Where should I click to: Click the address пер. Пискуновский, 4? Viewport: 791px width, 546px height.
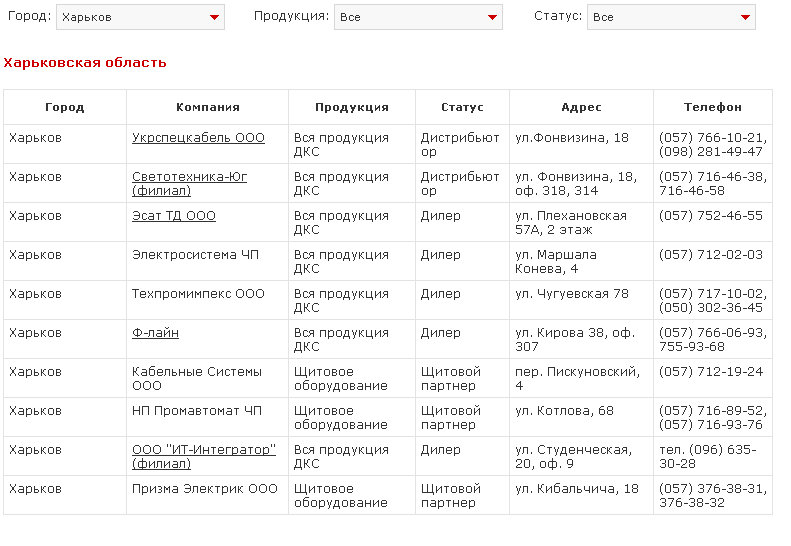pos(577,378)
